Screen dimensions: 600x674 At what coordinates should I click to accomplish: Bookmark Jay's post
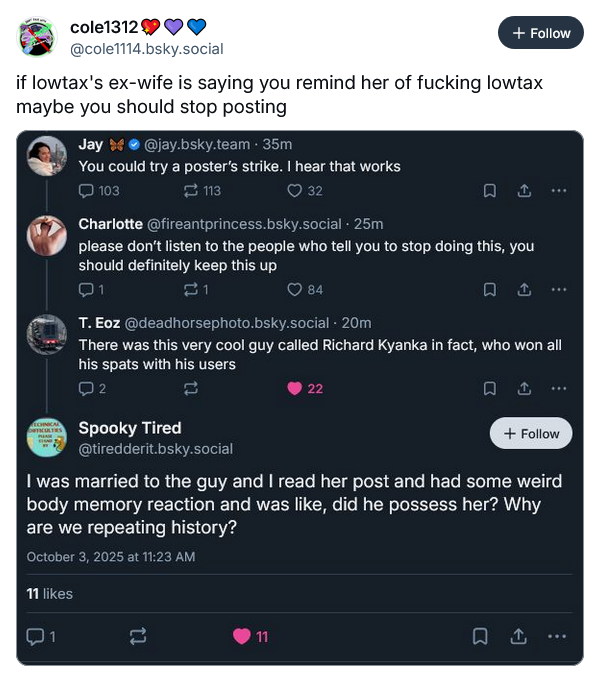pyautogui.click(x=489, y=191)
